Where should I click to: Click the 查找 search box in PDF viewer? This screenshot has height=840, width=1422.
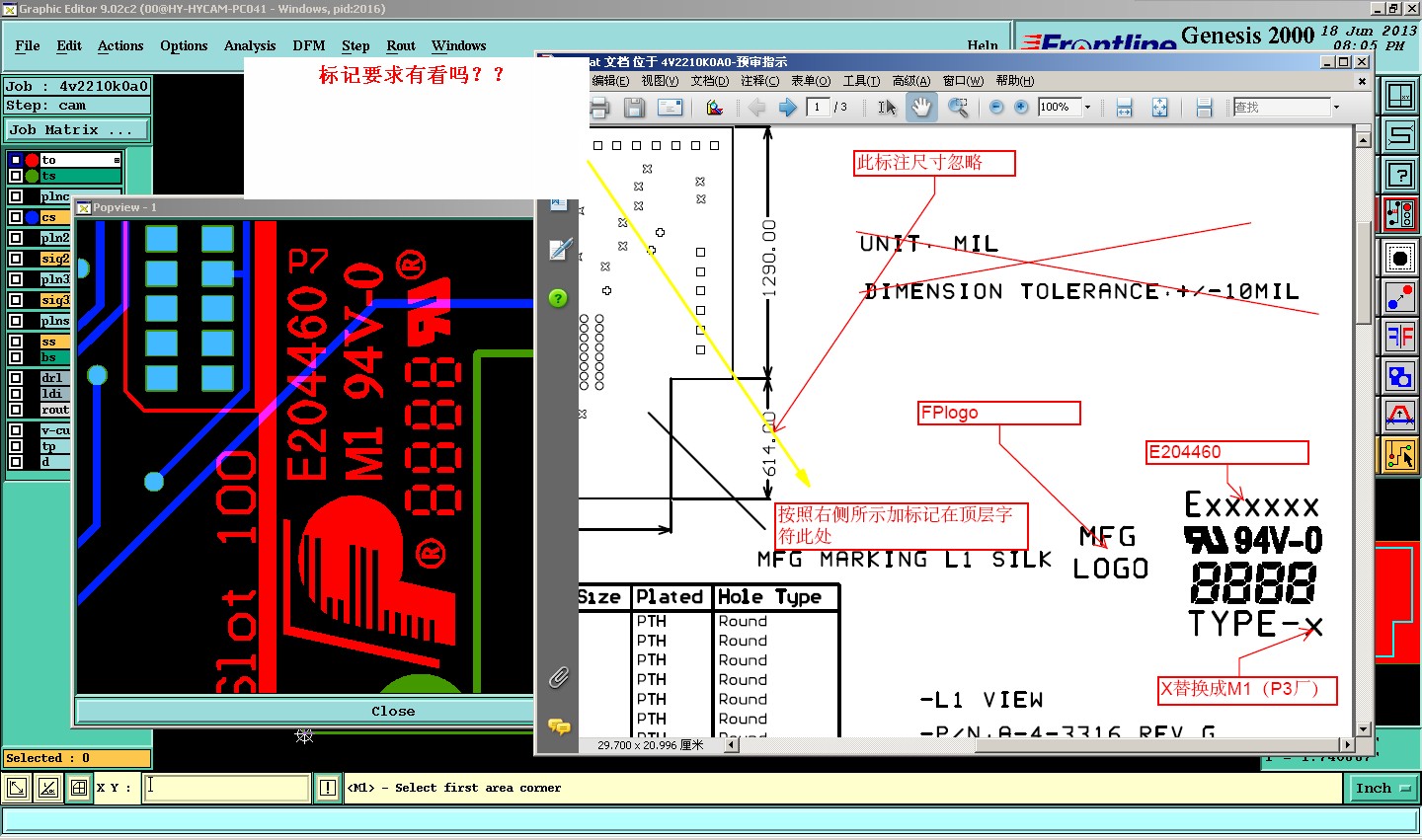1282,108
